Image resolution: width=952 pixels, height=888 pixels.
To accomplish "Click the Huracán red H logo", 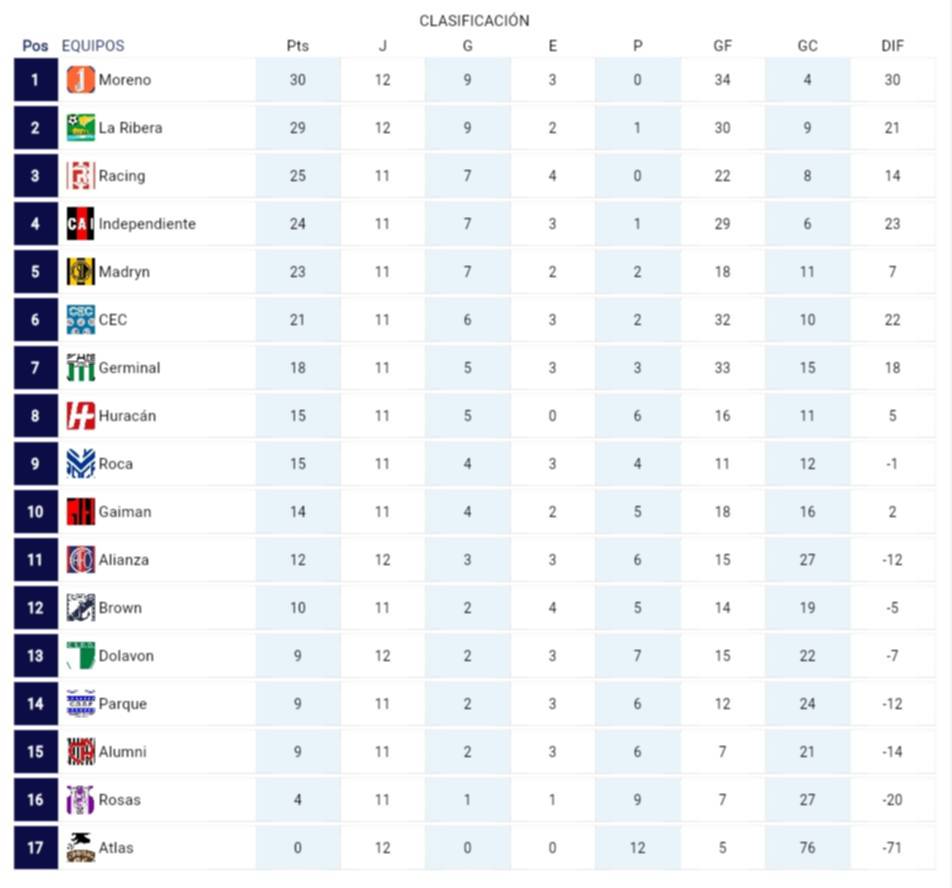I will (80, 416).
